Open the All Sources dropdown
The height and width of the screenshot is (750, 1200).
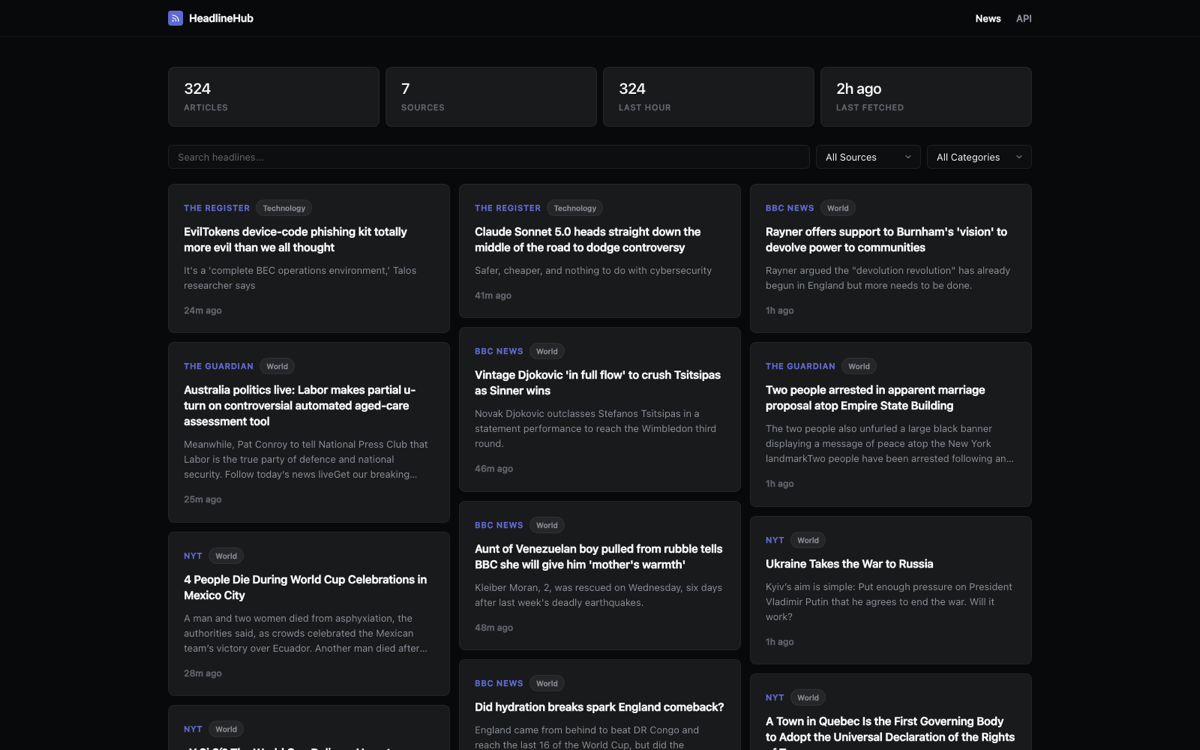(x=868, y=157)
